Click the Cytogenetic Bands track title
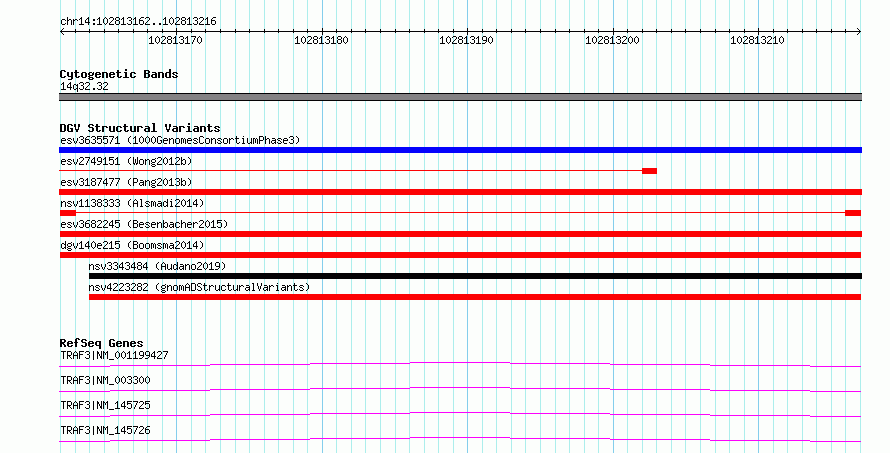The width and height of the screenshot is (890, 453). 119,74
